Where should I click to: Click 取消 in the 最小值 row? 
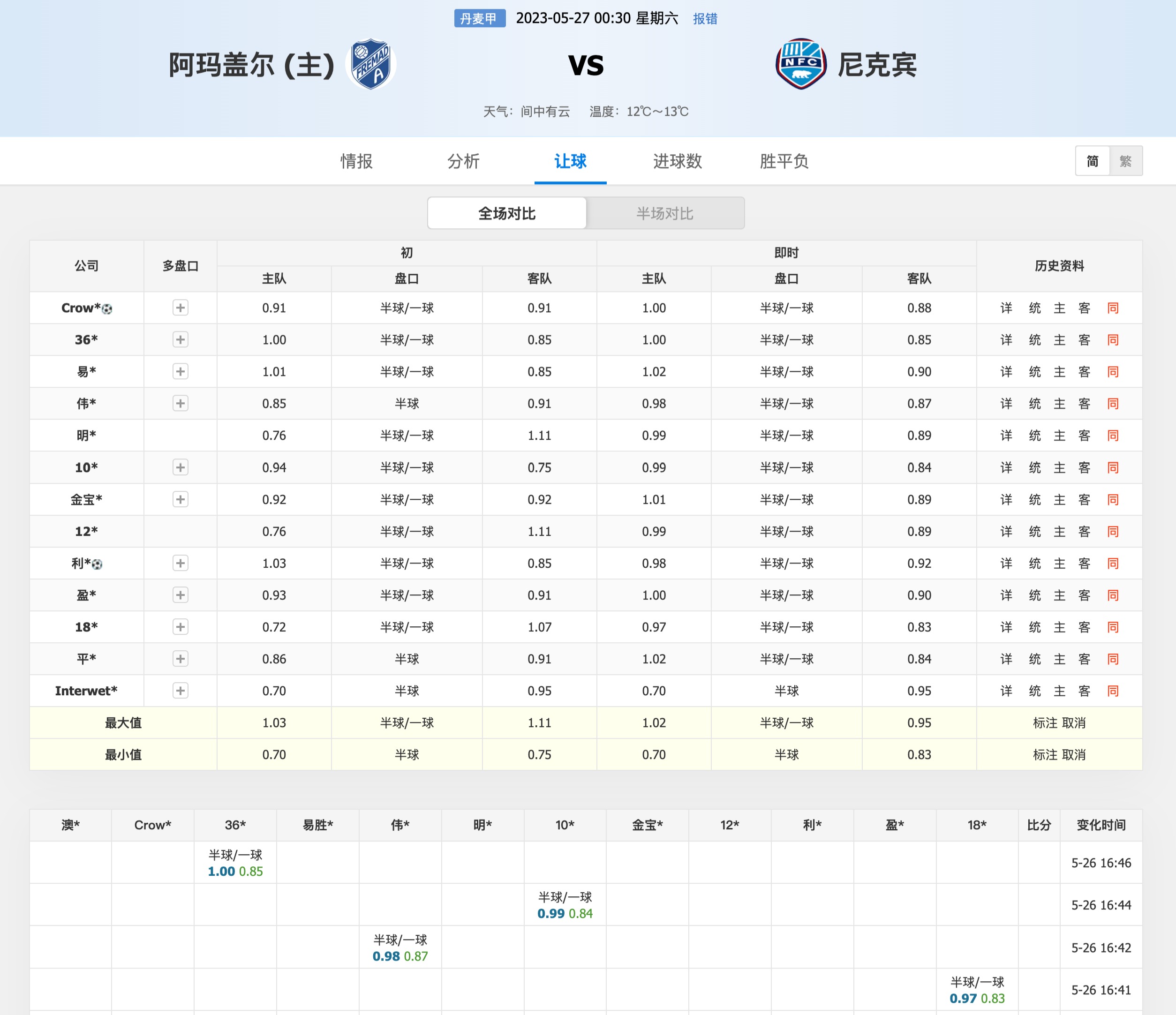pyautogui.click(x=1074, y=755)
